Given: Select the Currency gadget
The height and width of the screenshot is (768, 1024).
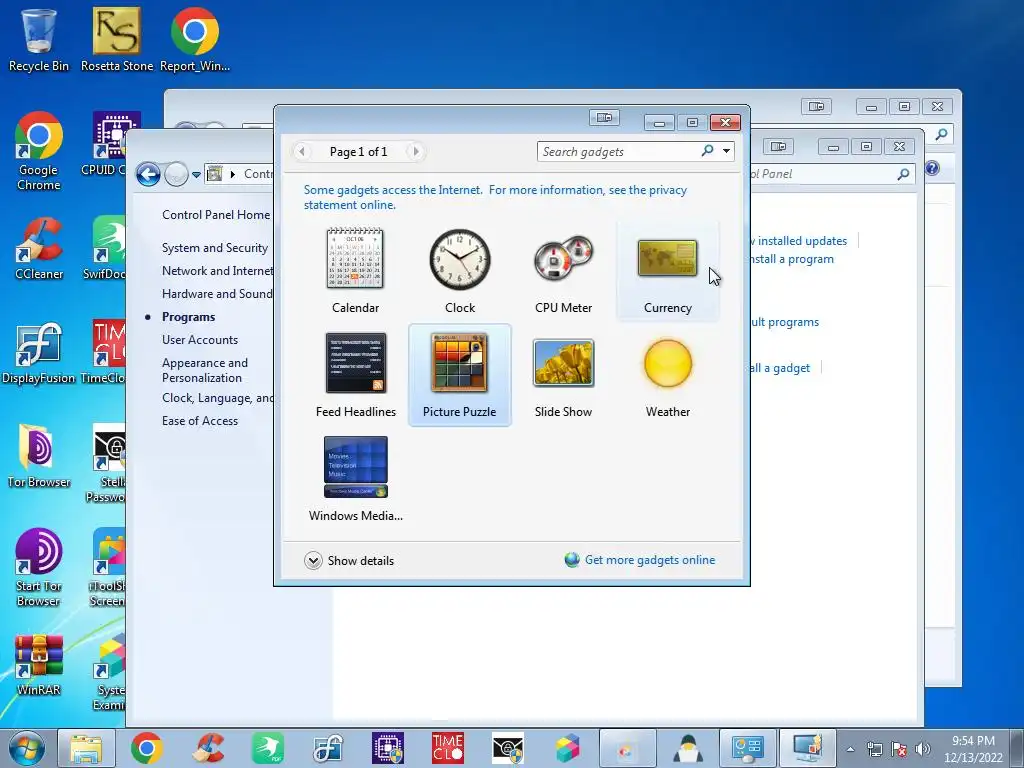Looking at the screenshot, I should (x=667, y=270).
